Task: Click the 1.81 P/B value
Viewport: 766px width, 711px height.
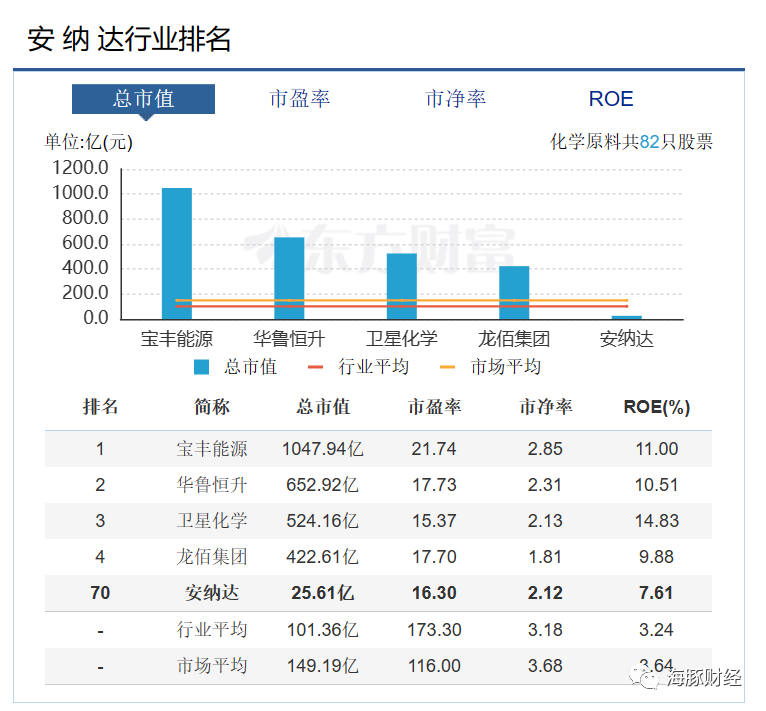Action: (x=545, y=557)
